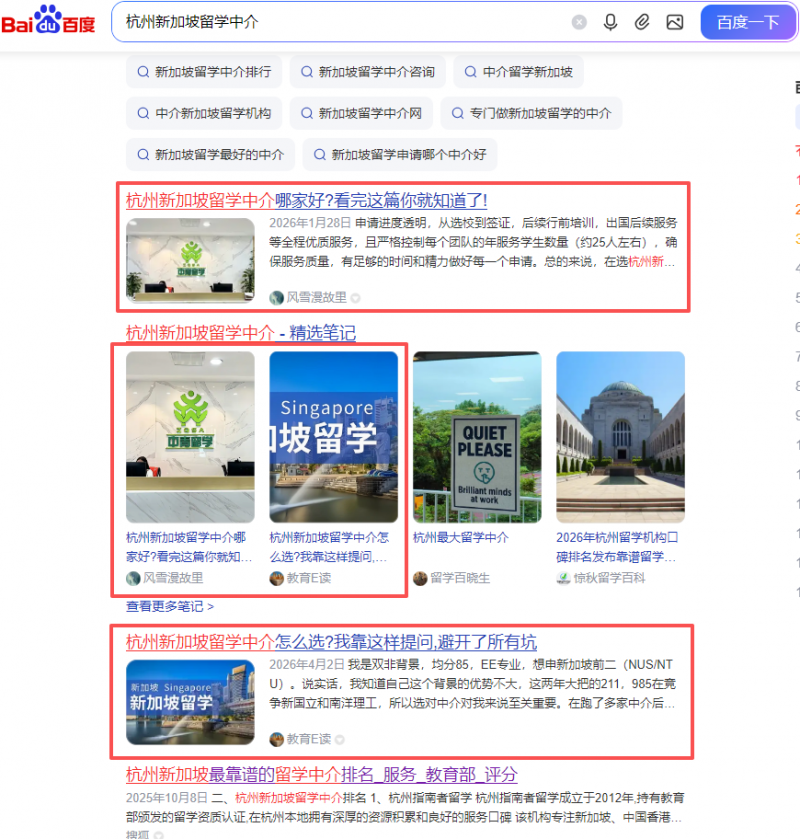Click magnifier icon in 新加坡留学中介网 chip
Image resolution: width=800 pixels, height=839 pixels.
tap(307, 113)
